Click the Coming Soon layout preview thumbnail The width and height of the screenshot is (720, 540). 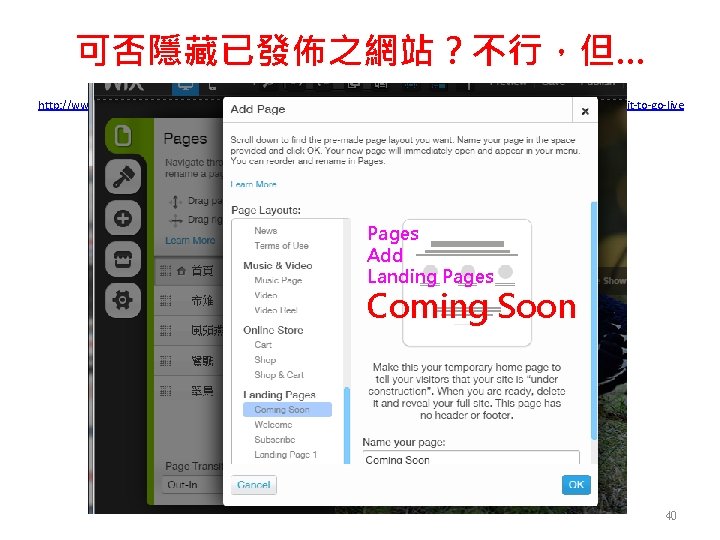click(467, 283)
